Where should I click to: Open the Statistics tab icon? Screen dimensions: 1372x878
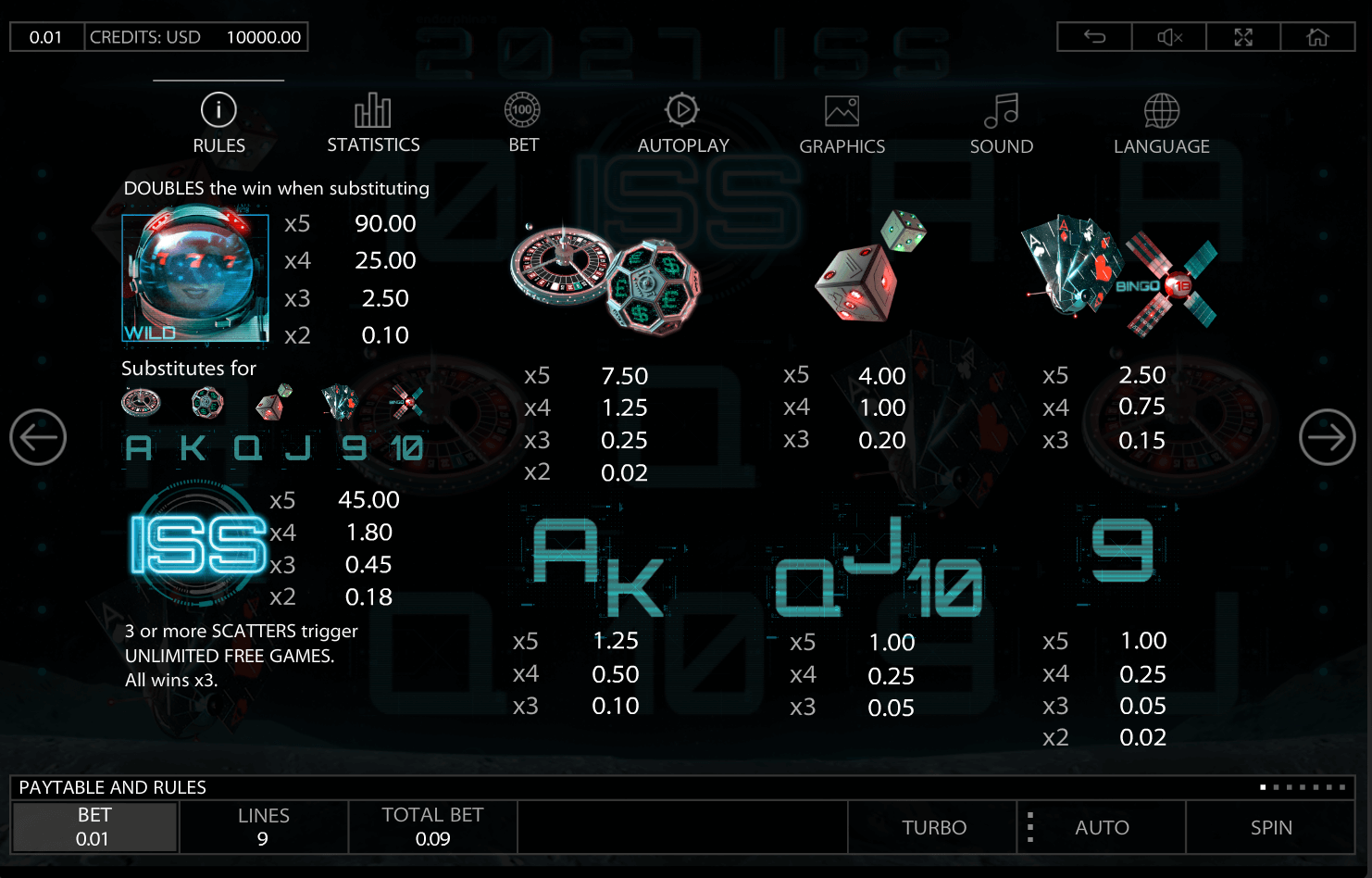pos(373,111)
